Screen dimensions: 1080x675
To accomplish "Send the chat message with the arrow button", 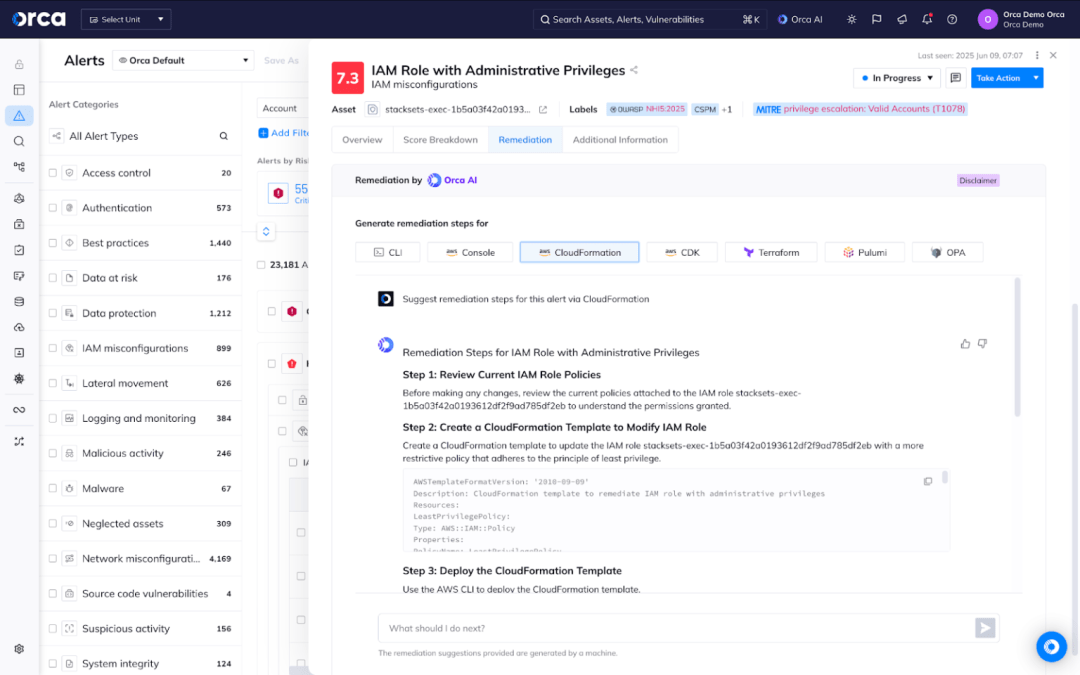I will tap(985, 627).
